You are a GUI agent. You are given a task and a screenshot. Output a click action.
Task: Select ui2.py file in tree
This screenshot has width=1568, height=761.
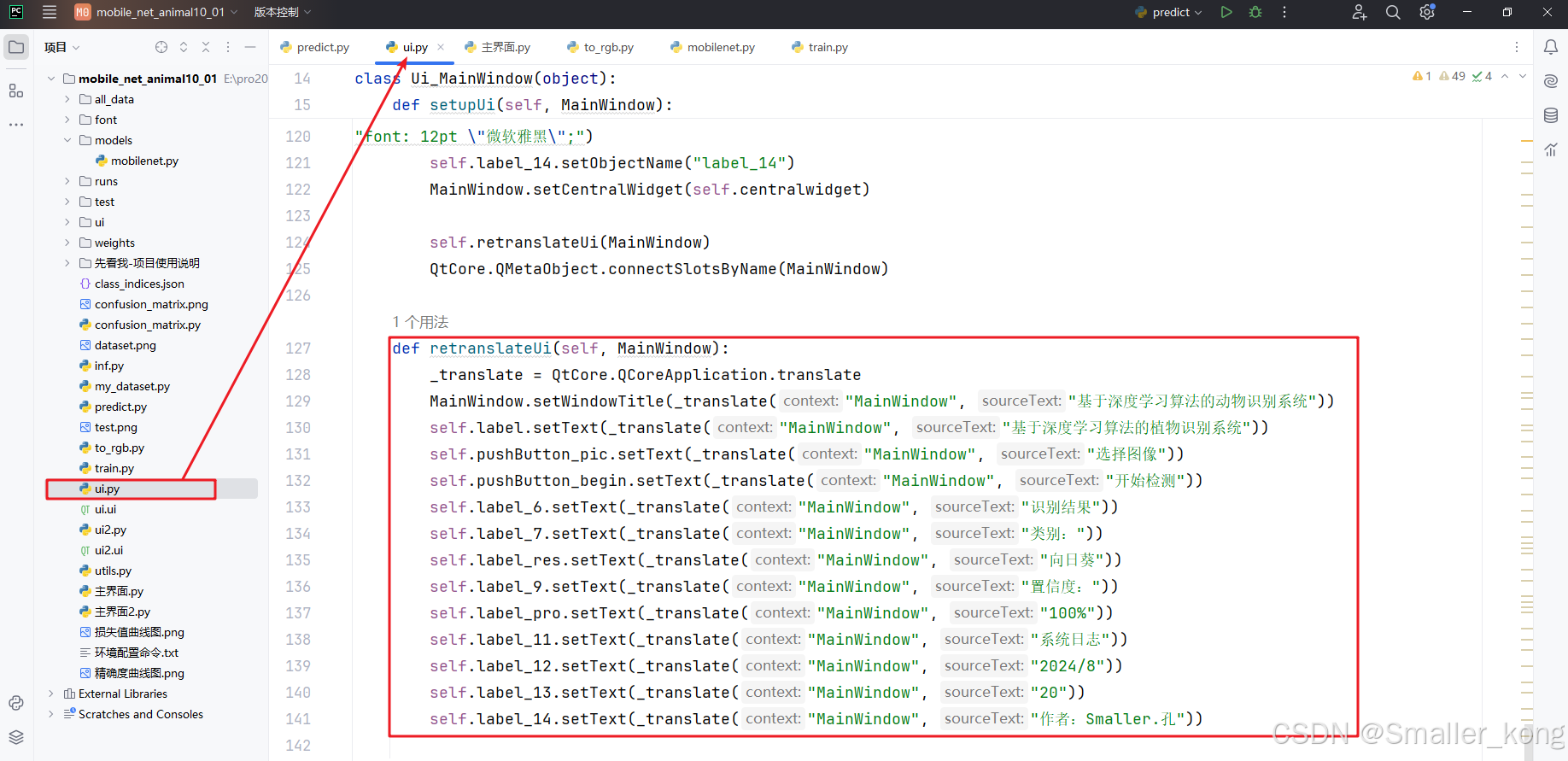coord(103,530)
